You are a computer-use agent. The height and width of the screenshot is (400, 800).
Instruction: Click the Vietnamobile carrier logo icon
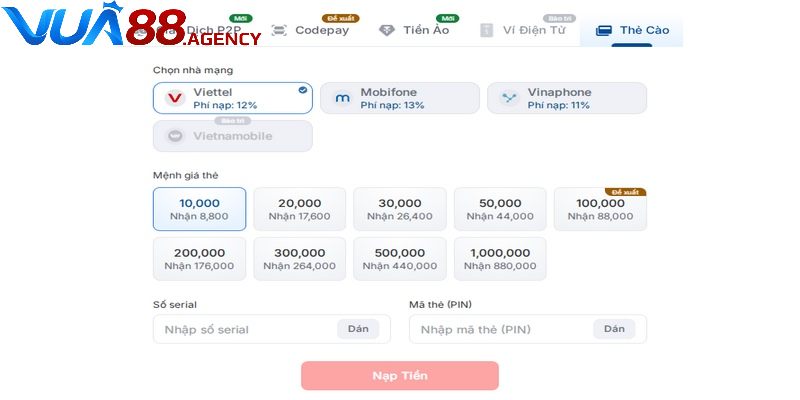coord(175,136)
